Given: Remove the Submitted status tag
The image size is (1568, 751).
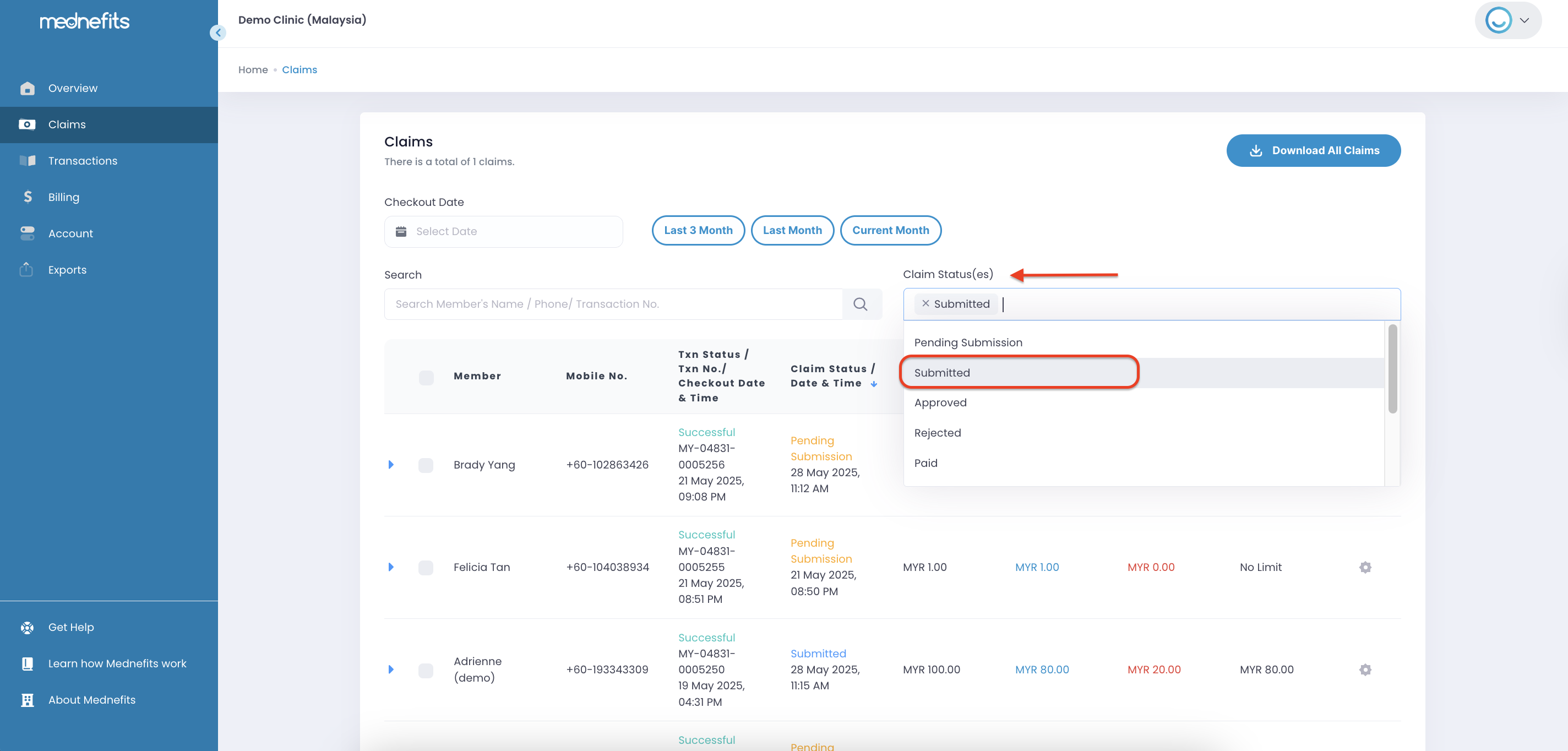Looking at the screenshot, I should tap(925, 304).
